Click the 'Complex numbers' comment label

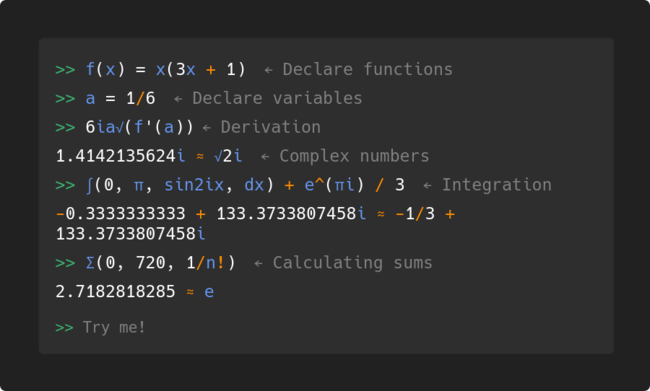tap(354, 156)
